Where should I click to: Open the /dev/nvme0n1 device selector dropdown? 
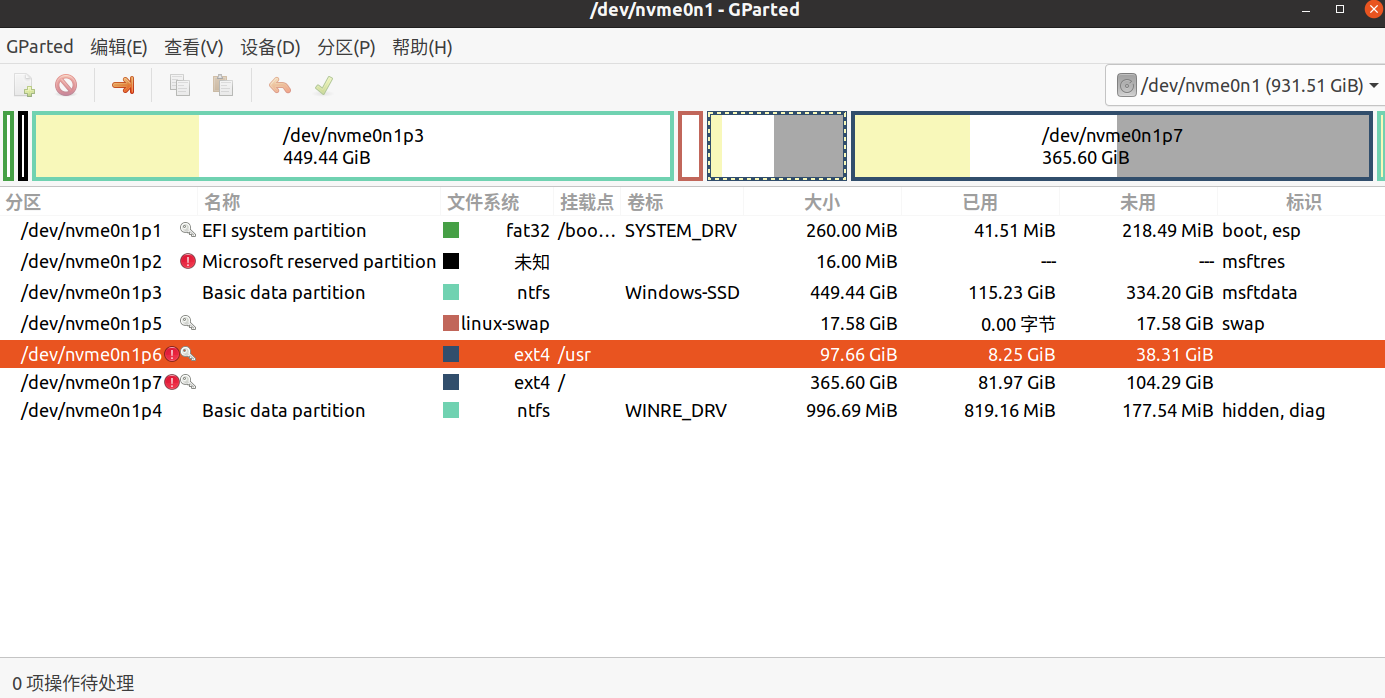click(x=1245, y=86)
